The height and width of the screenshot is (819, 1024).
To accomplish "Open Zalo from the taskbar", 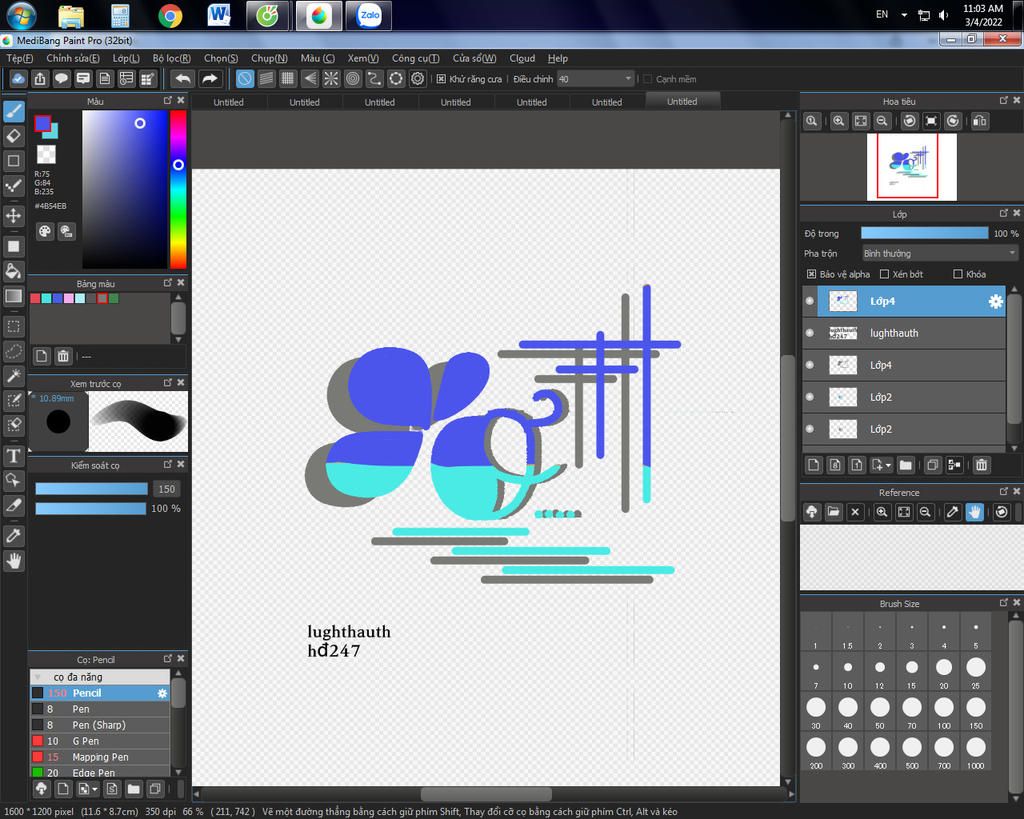I will [x=369, y=15].
